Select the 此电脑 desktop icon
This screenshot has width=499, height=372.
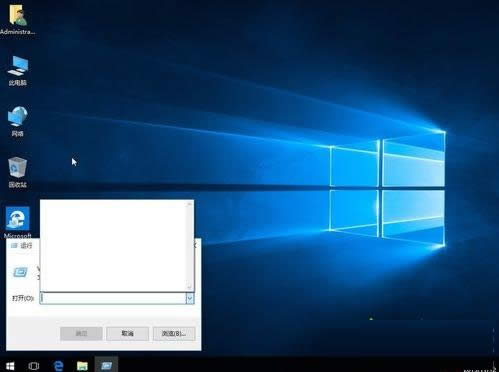[18, 71]
